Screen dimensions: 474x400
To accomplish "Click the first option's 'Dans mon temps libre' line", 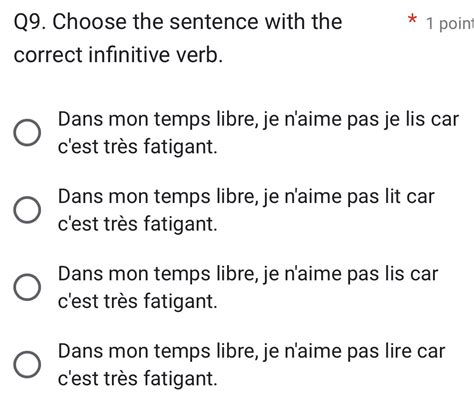I will pyautogui.click(x=258, y=119).
